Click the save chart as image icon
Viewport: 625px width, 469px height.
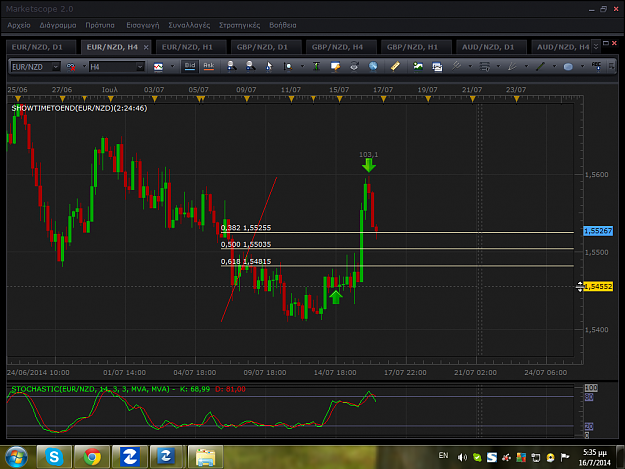point(418,66)
